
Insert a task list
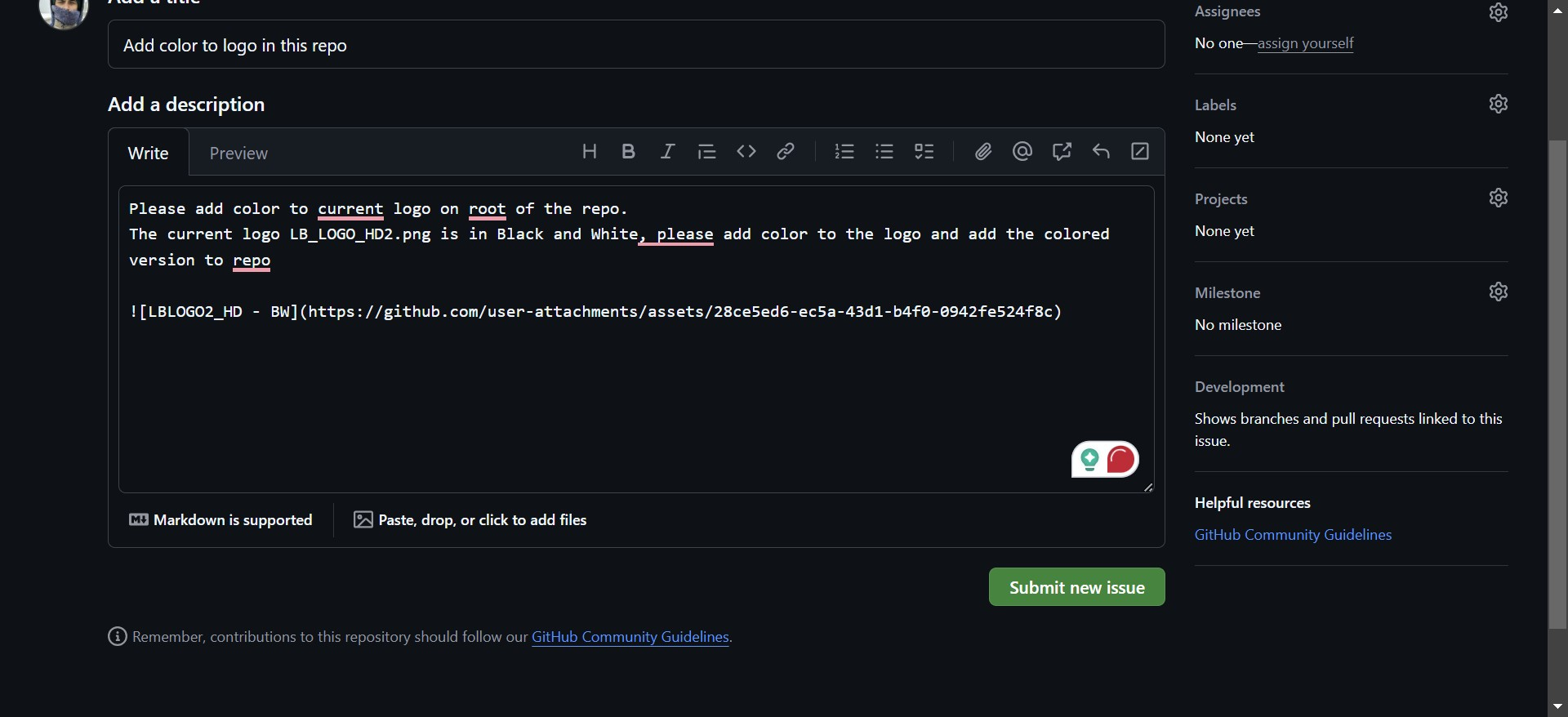coord(924,152)
